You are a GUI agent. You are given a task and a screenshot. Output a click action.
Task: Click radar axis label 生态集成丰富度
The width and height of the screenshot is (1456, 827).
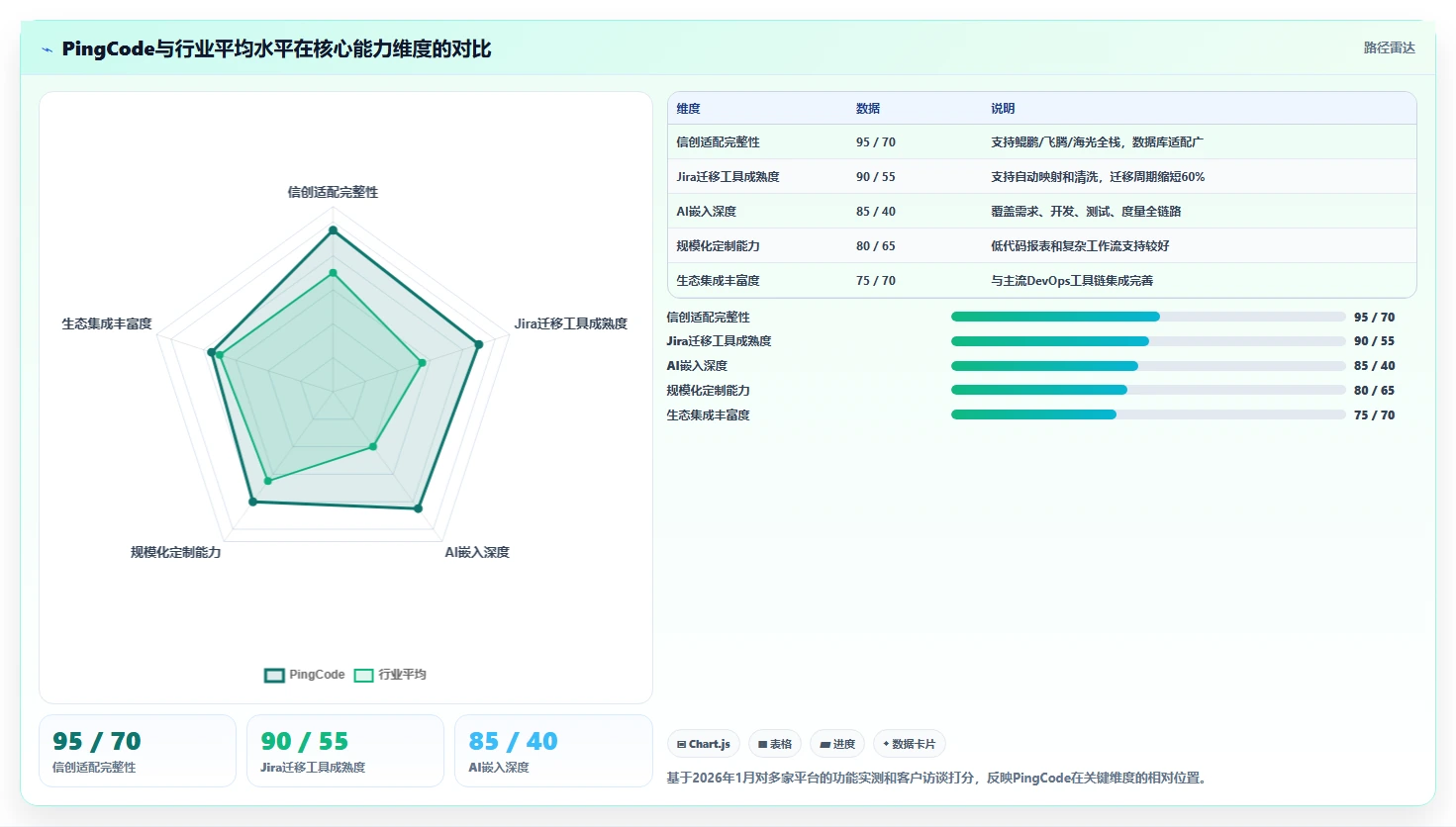(x=107, y=323)
